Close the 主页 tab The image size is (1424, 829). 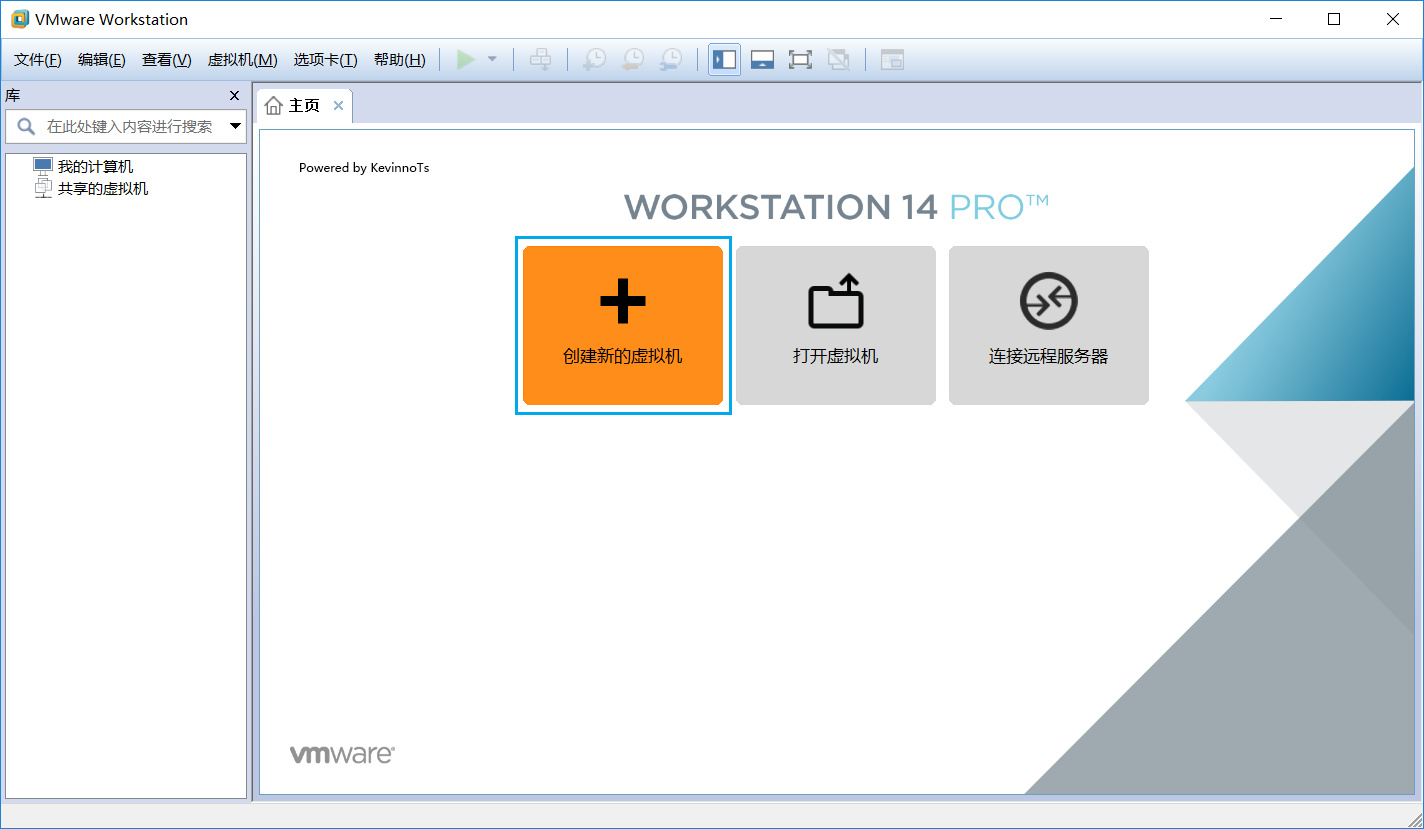(338, 106)
